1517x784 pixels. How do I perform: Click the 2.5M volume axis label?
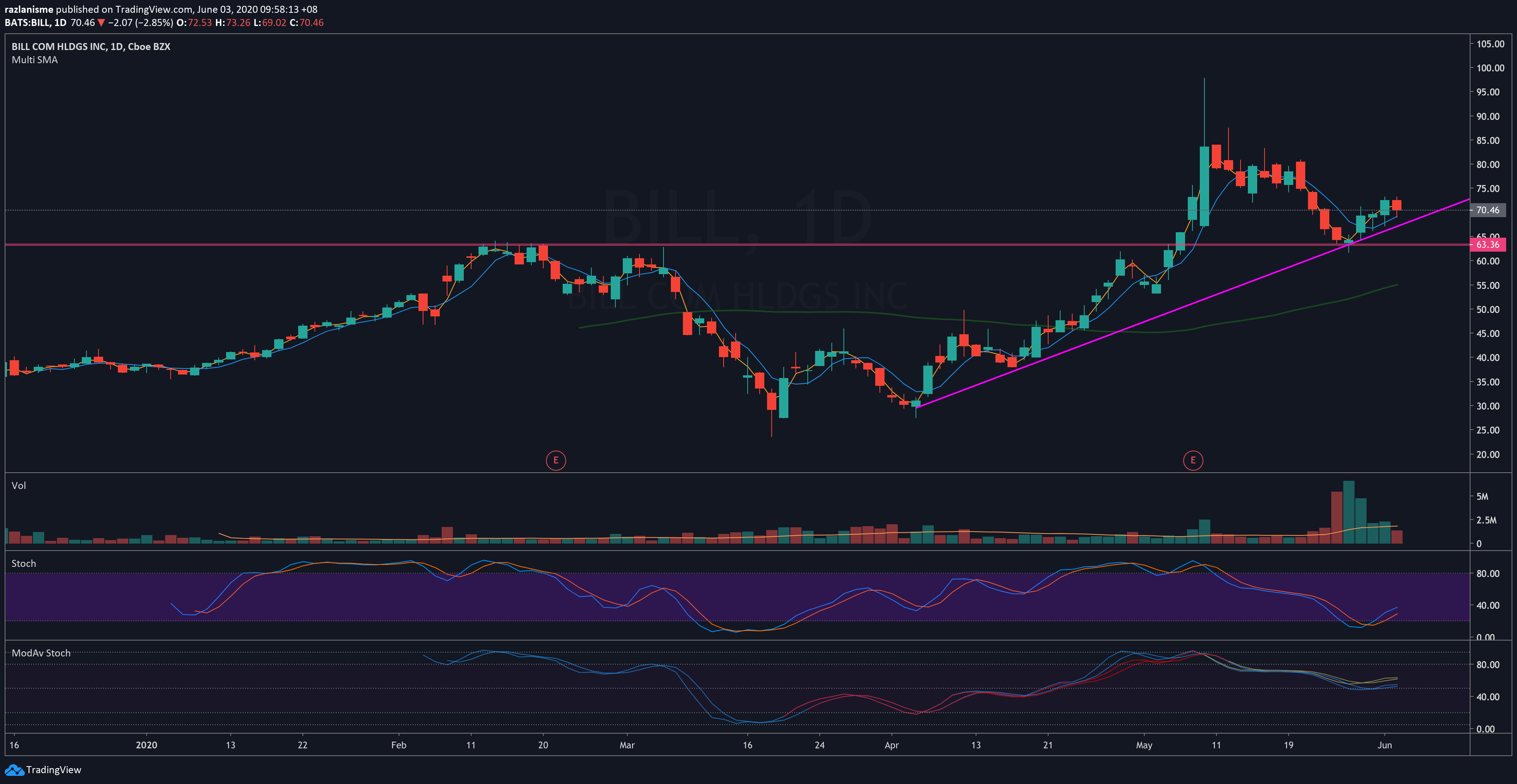pyautogui.click(x=1486, y=520)
